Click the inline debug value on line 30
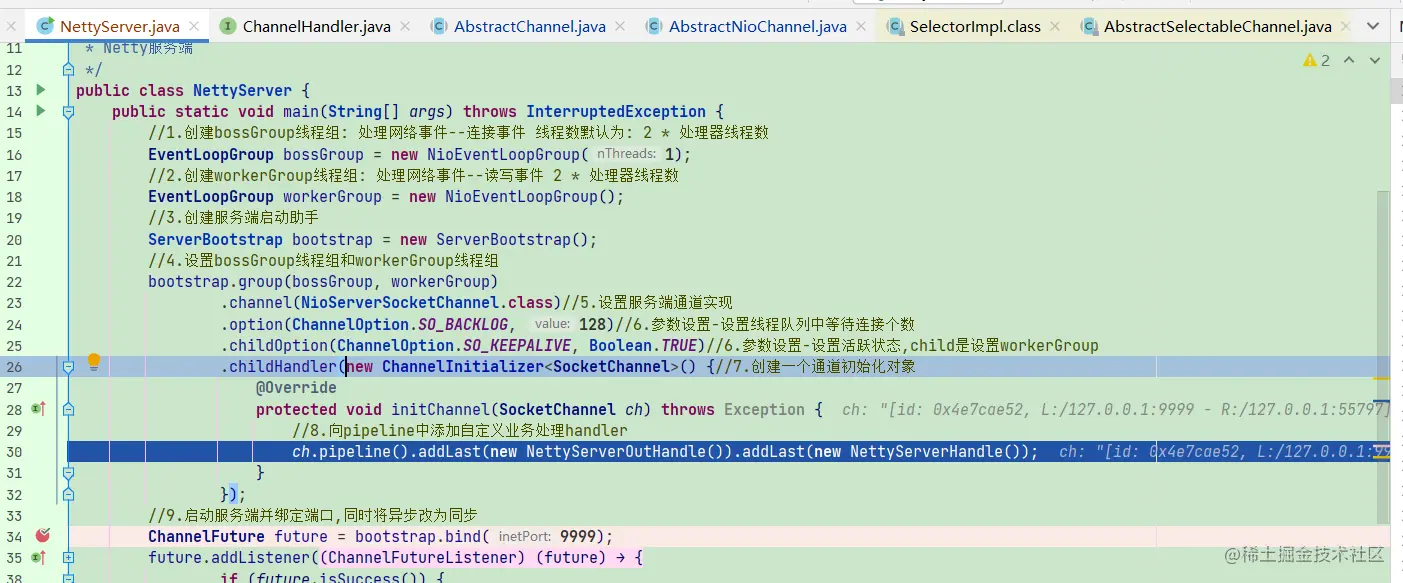 (1225, 451)
